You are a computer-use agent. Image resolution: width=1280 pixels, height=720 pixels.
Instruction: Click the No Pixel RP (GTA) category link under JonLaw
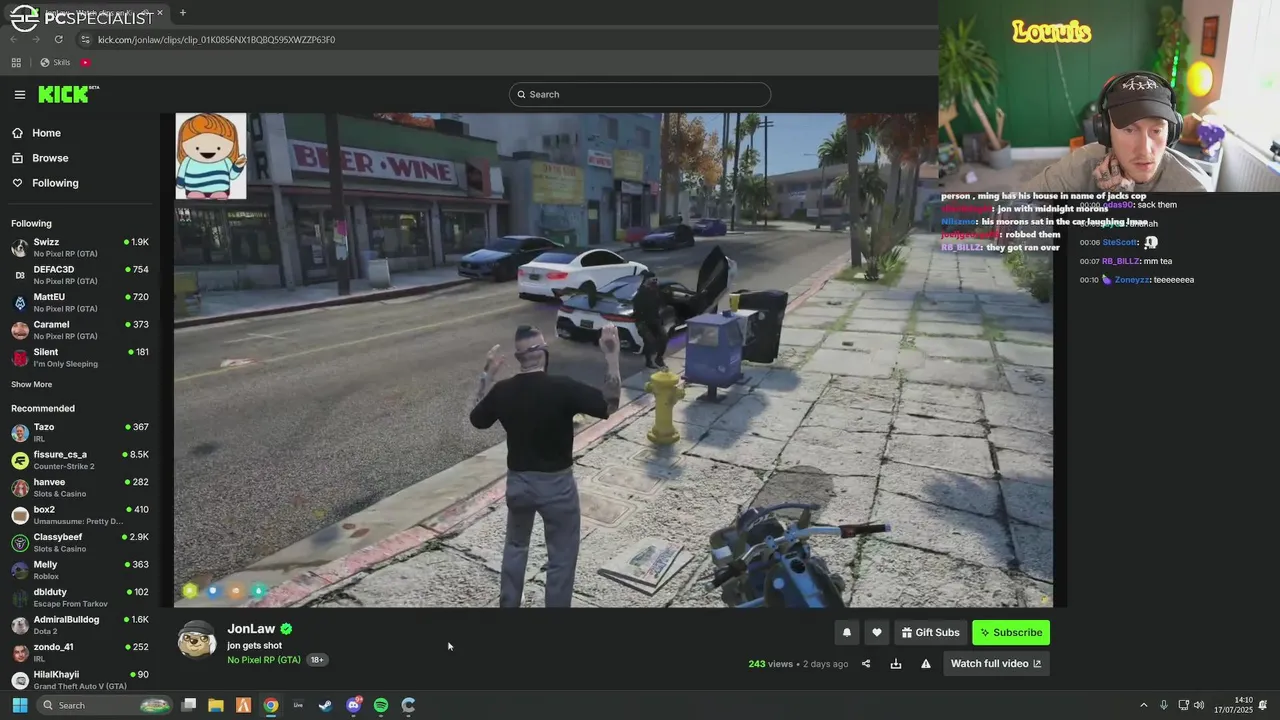point(264,660)
